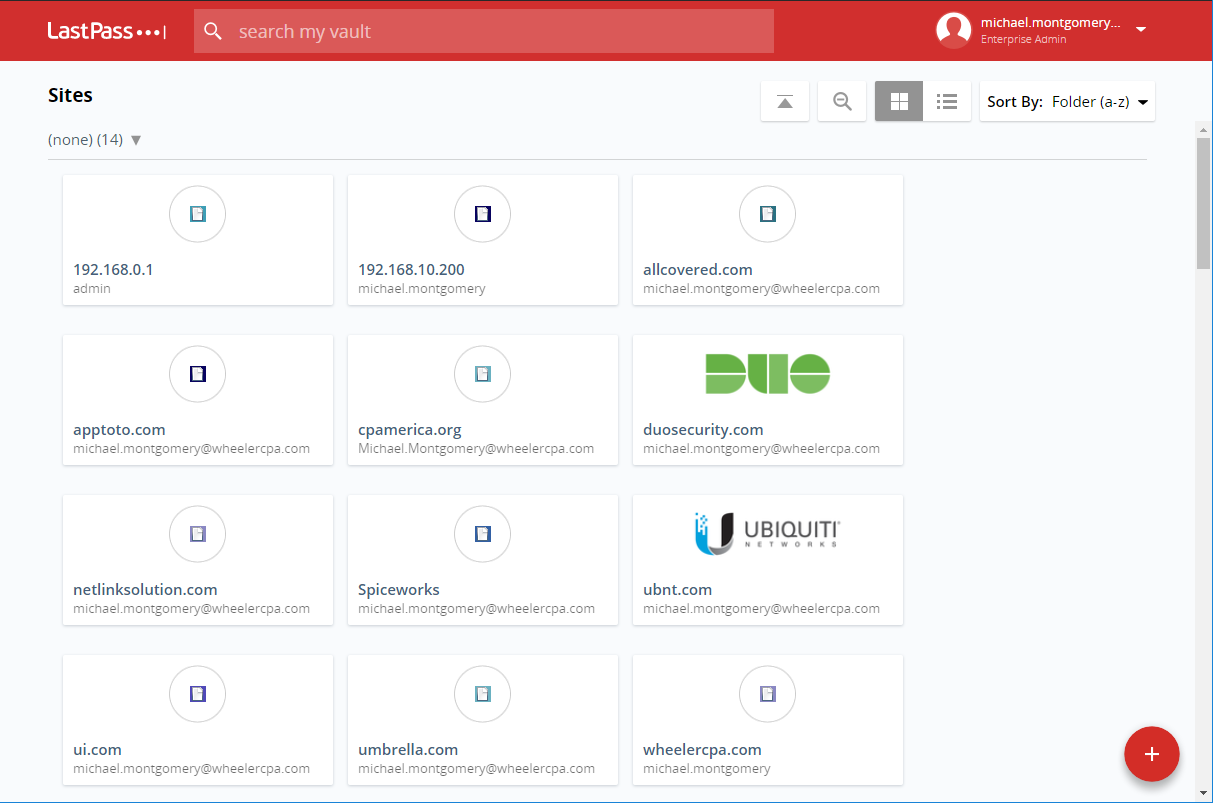Select the netlinksolution.com title

145,590
